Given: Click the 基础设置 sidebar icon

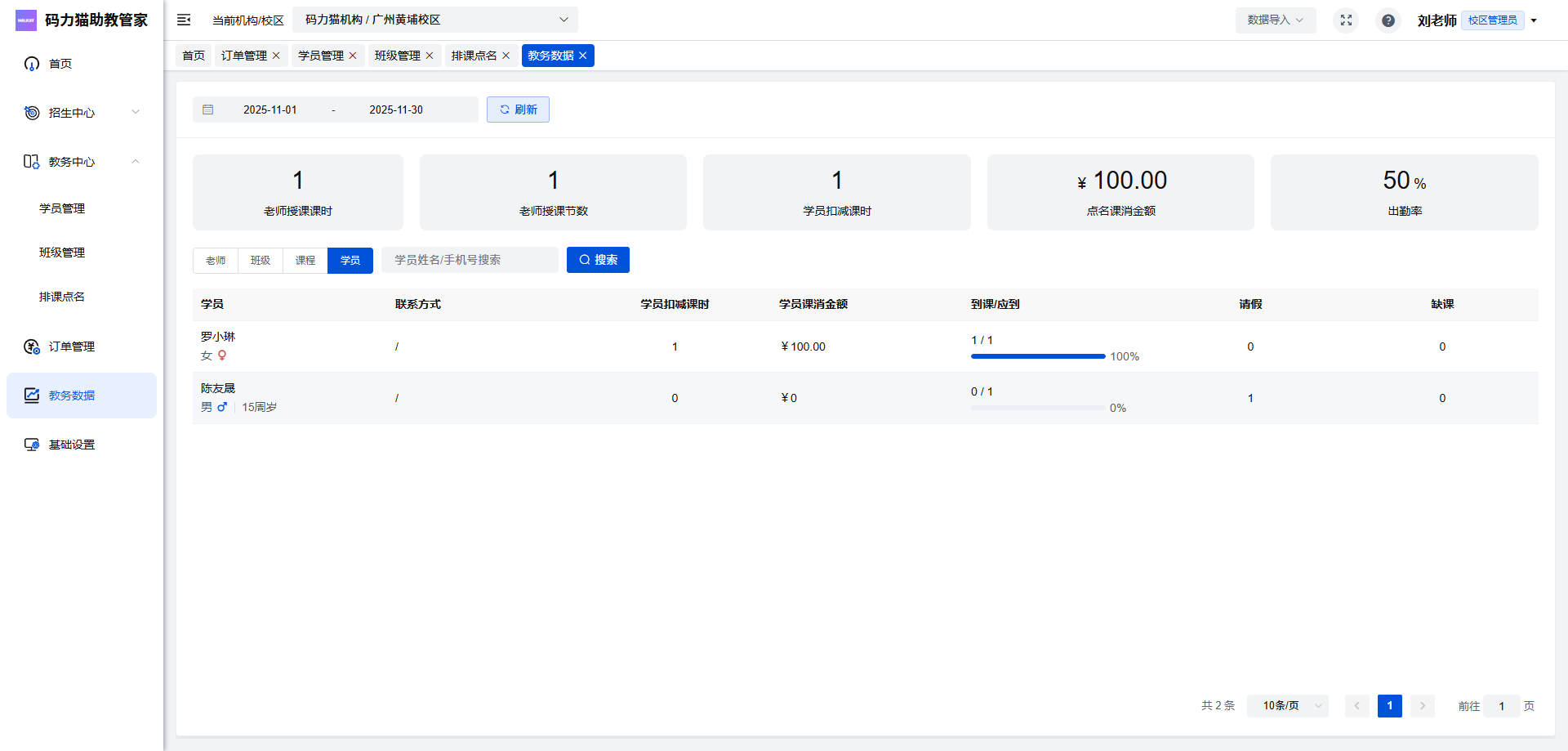Looking at the screenshot, I should (32, 445).
